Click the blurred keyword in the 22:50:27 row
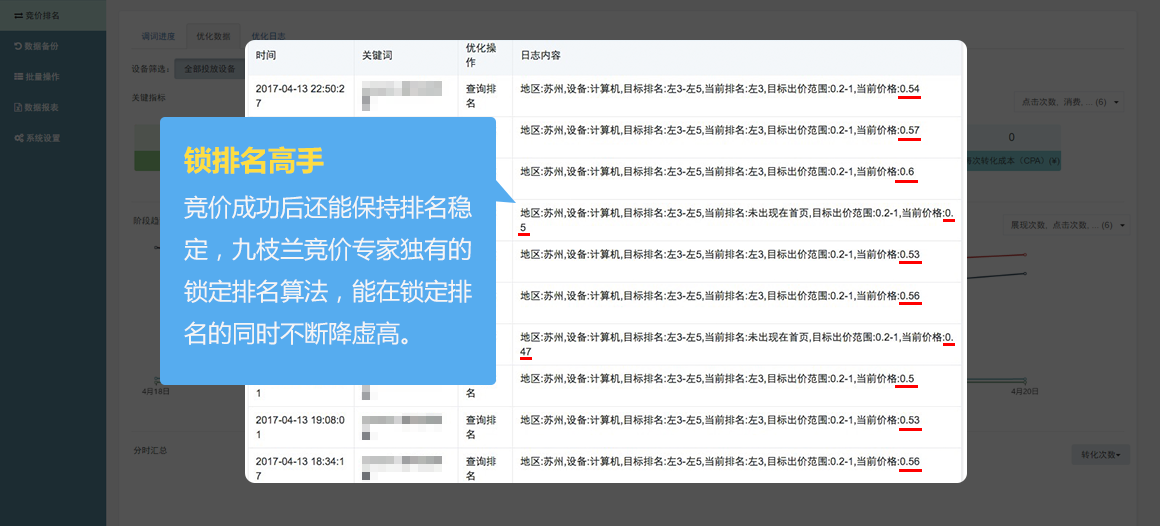1160x526 pixels. (402, 96)
